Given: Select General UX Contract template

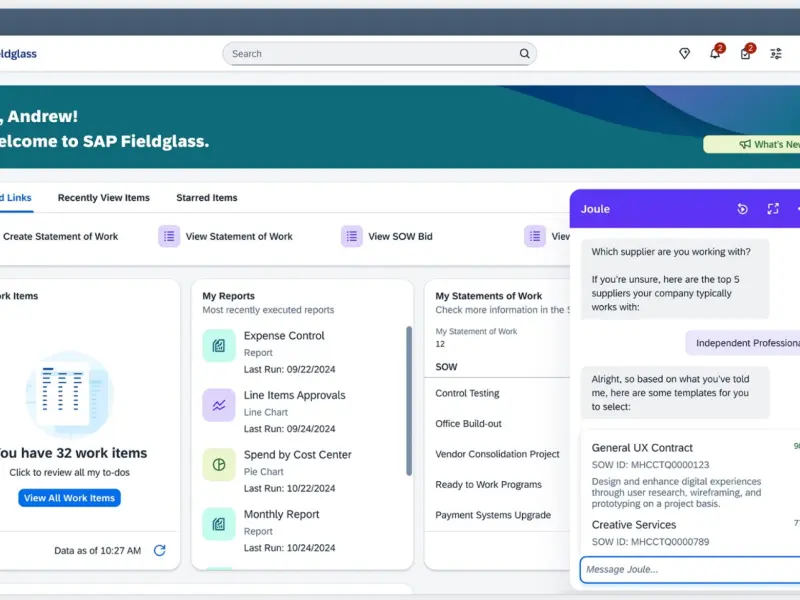Looking at the screenshot, I should pyautogui.click(x=642, y=448).
